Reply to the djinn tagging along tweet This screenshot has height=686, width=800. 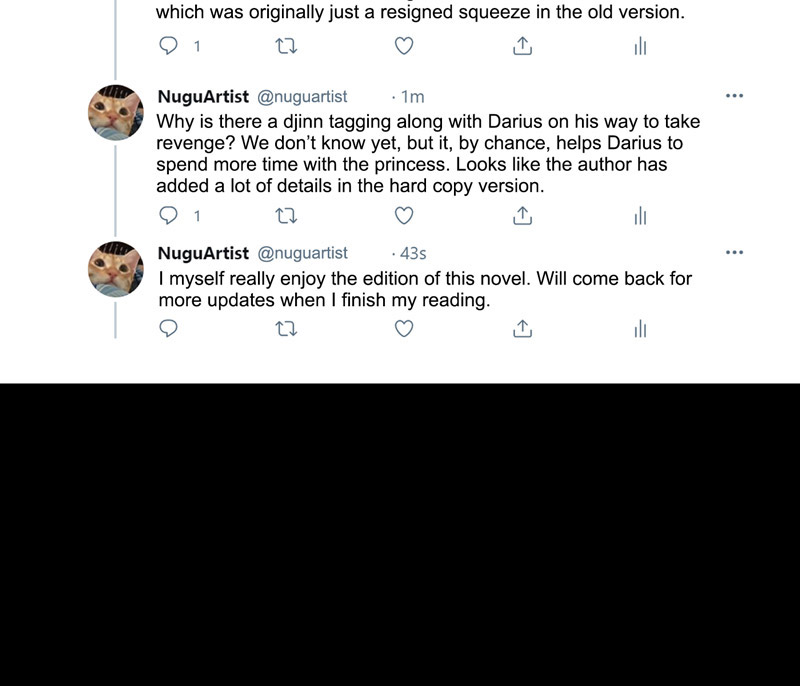(170, 216)
